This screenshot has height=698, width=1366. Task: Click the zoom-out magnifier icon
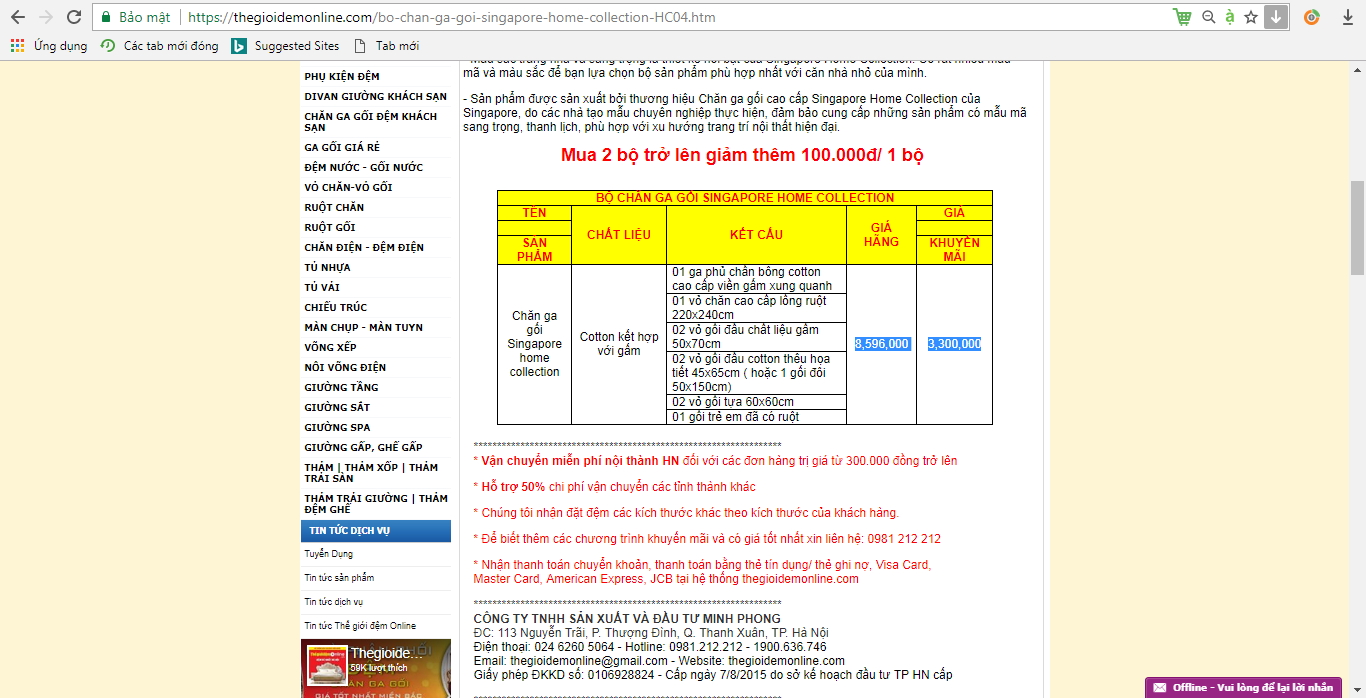[x=1209, y=17]
